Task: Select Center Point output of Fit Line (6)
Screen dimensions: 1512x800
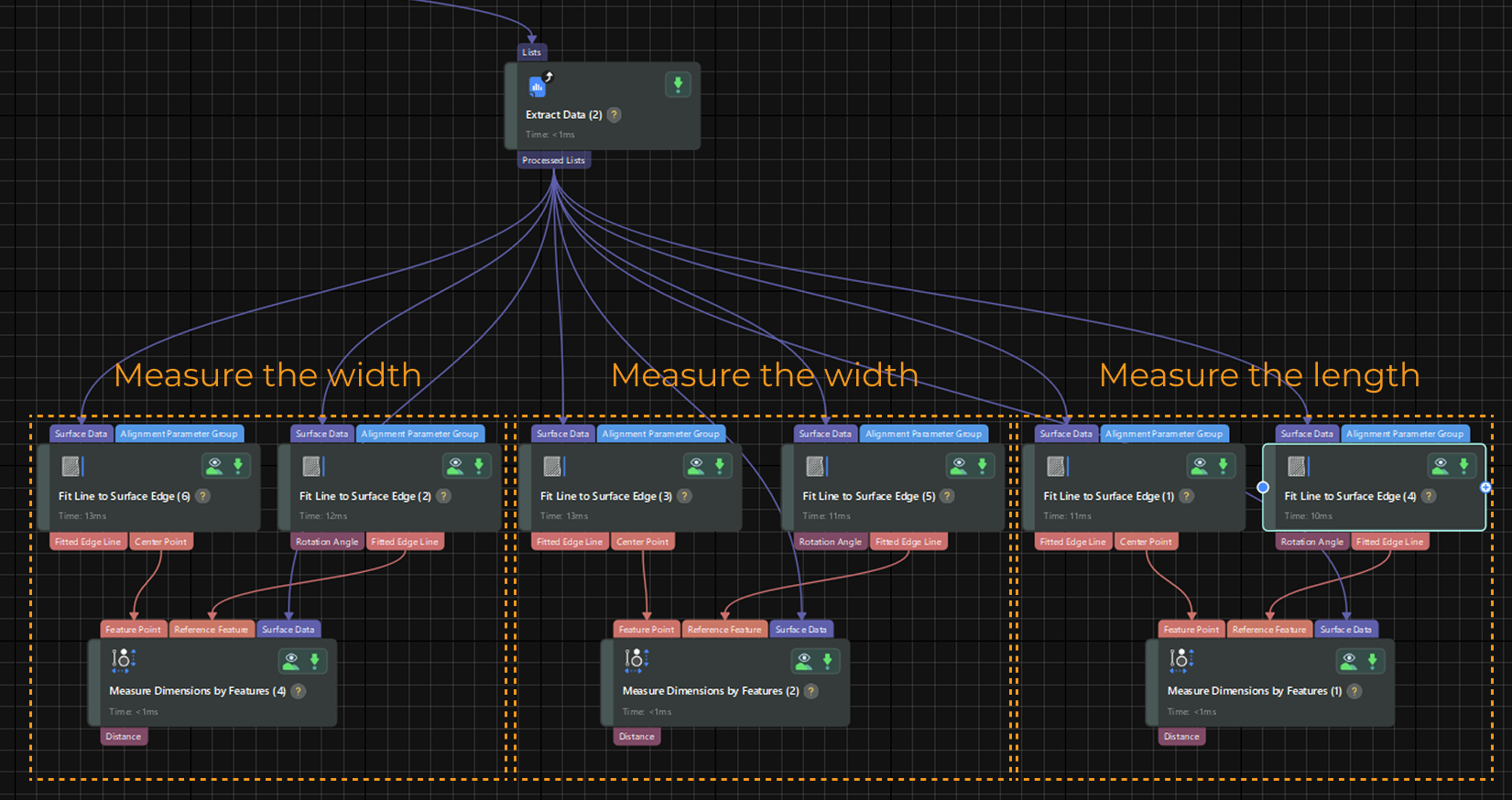Action: click(x=160, y=542)
